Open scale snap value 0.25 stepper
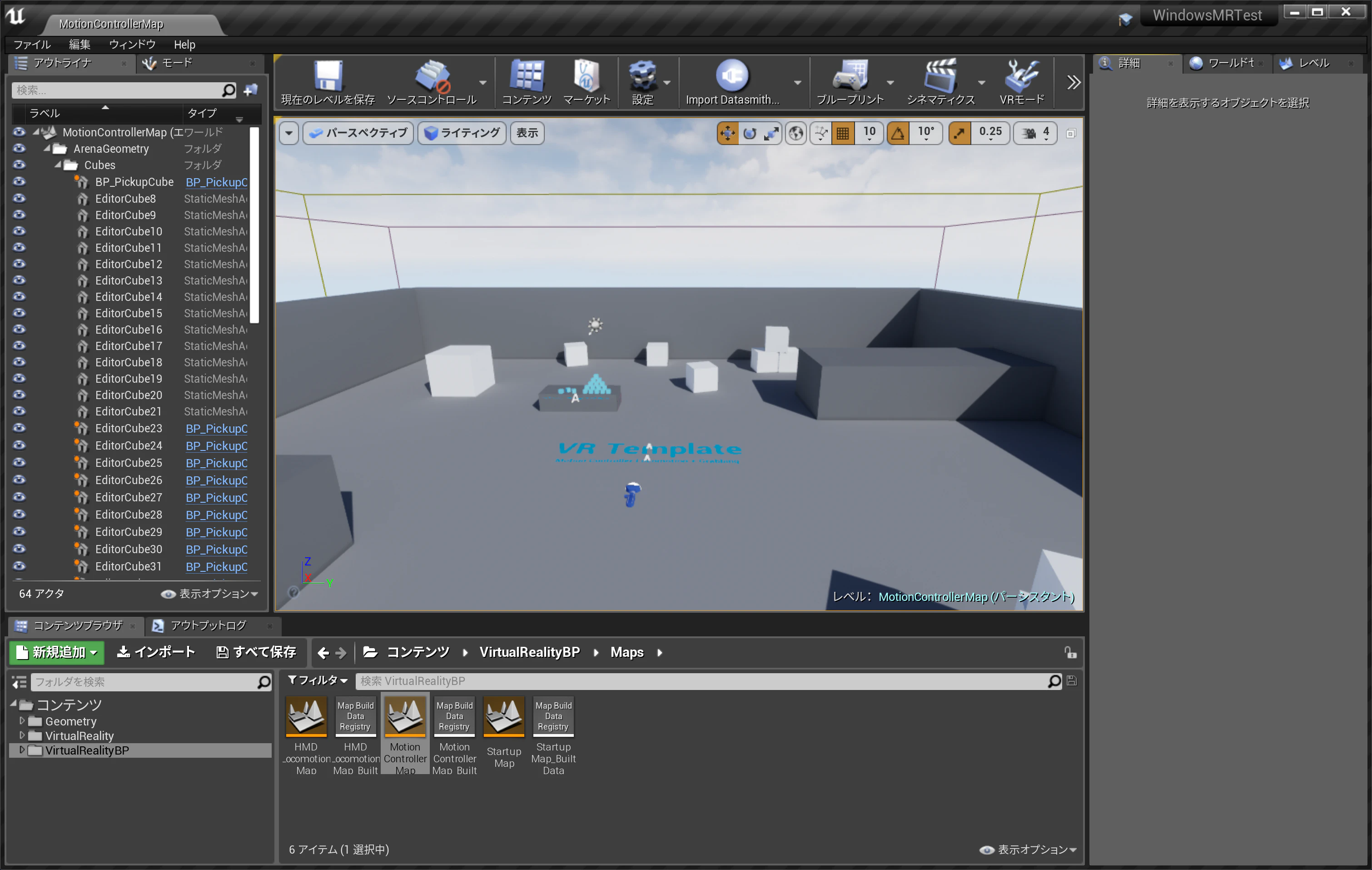 pos(990,133)
